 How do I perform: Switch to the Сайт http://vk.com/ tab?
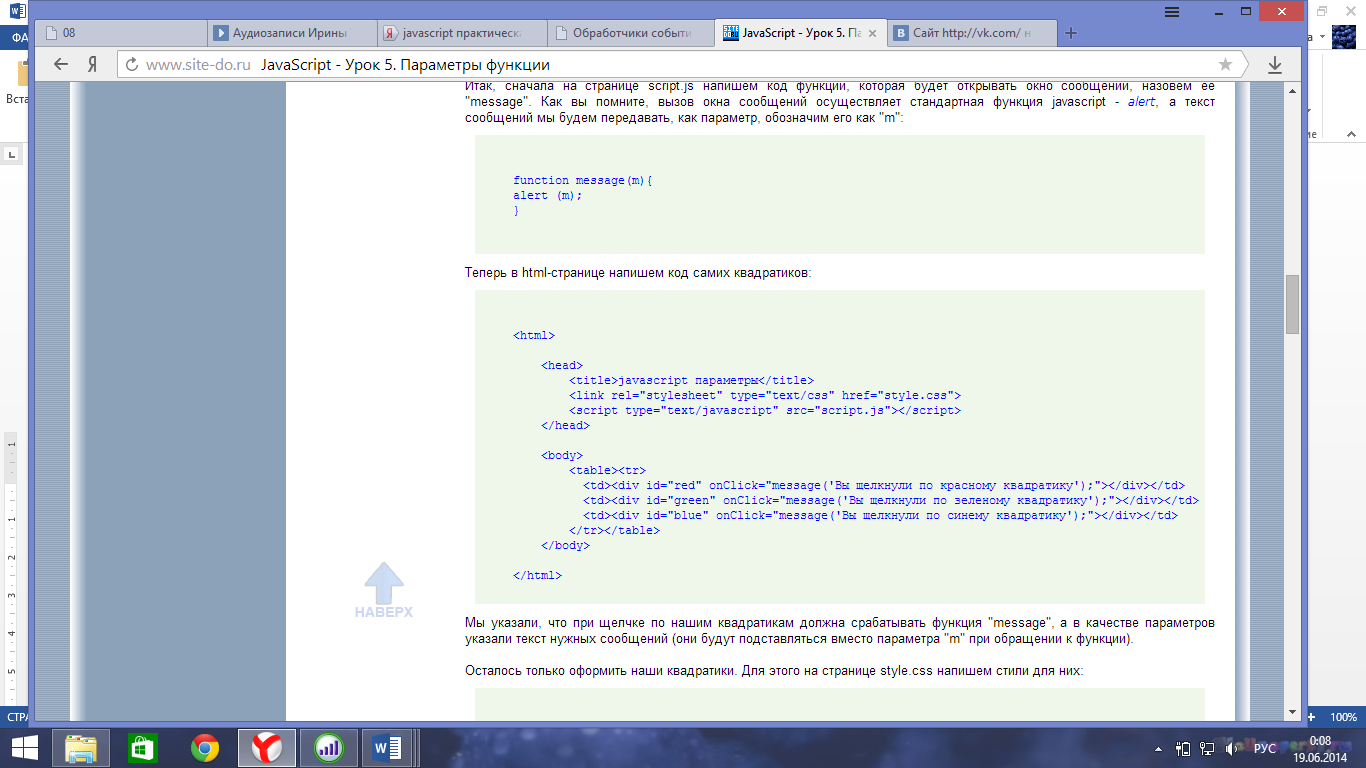click(x=972, y=33)
